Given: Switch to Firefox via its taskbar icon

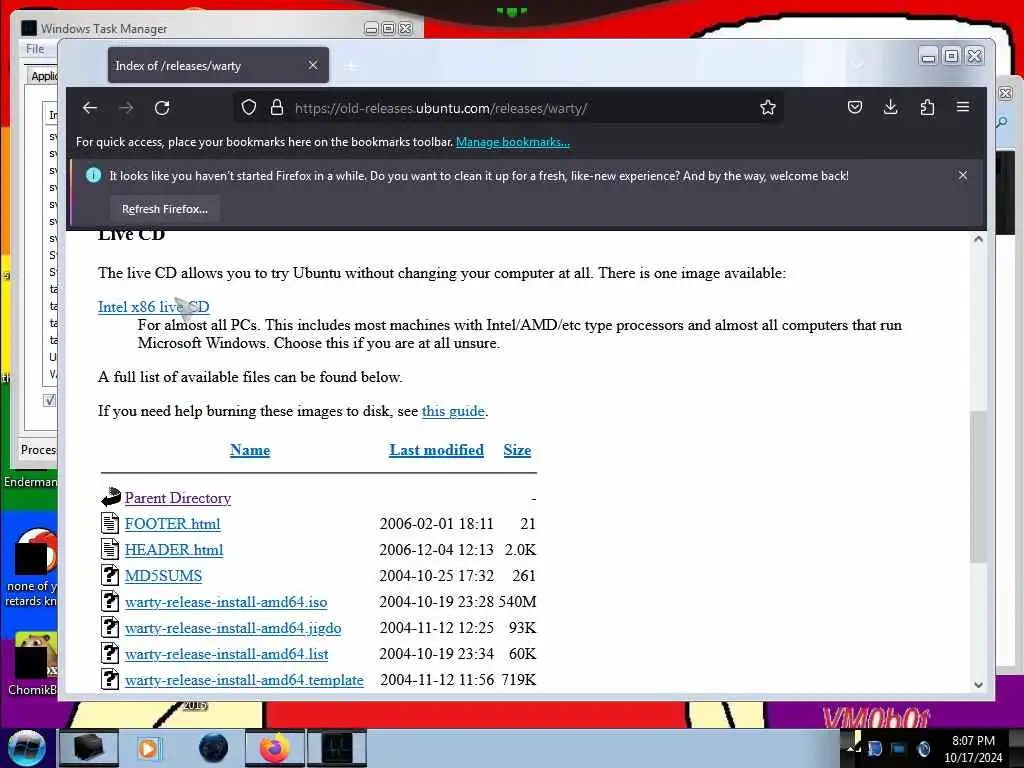Looking at the screenshot, I should point(275,748).
